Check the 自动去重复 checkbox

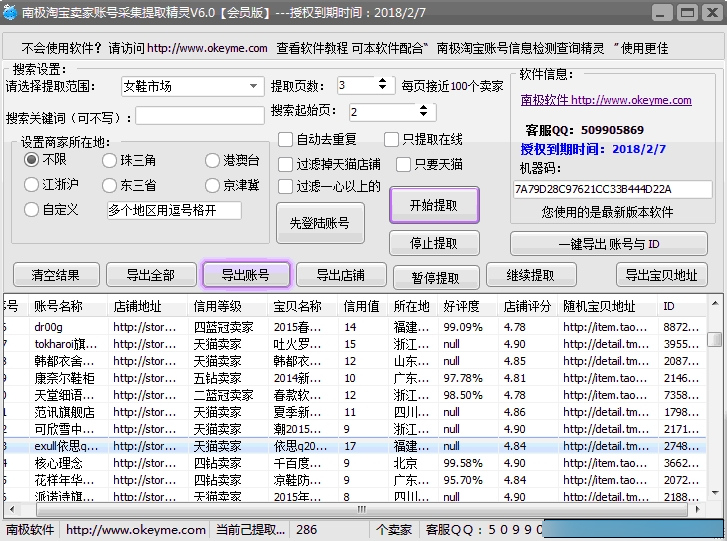tap(286, 140)
